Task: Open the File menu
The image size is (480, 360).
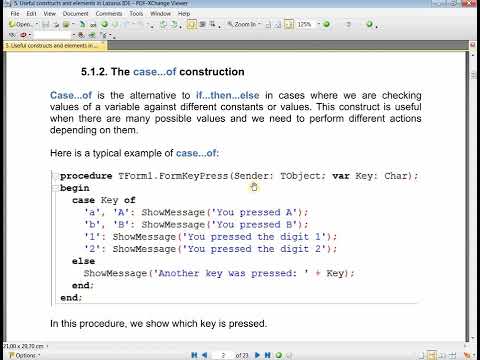Action: pyautogui.click(x=15, y=14)
